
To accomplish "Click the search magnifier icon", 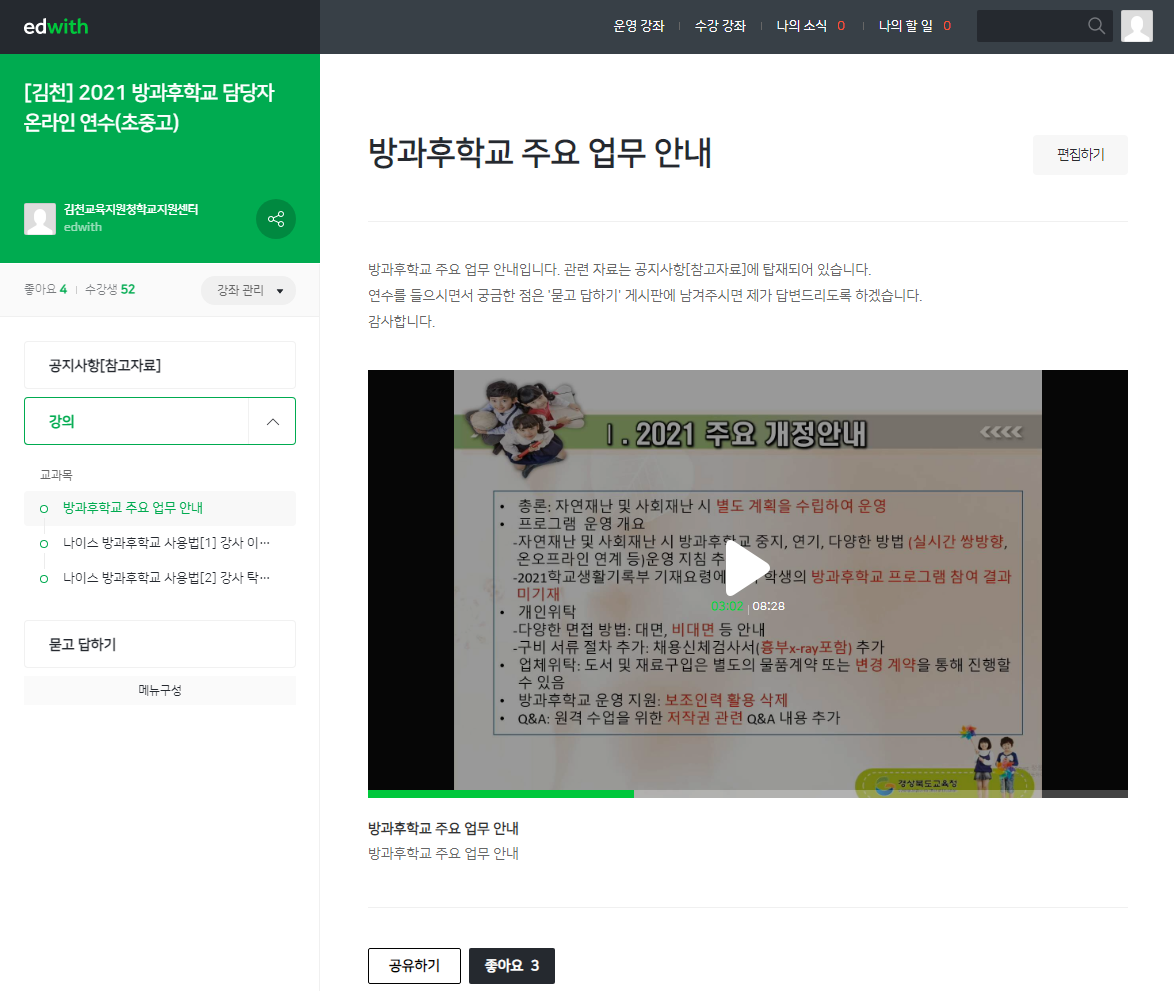I will click(x=1096, y=26).
